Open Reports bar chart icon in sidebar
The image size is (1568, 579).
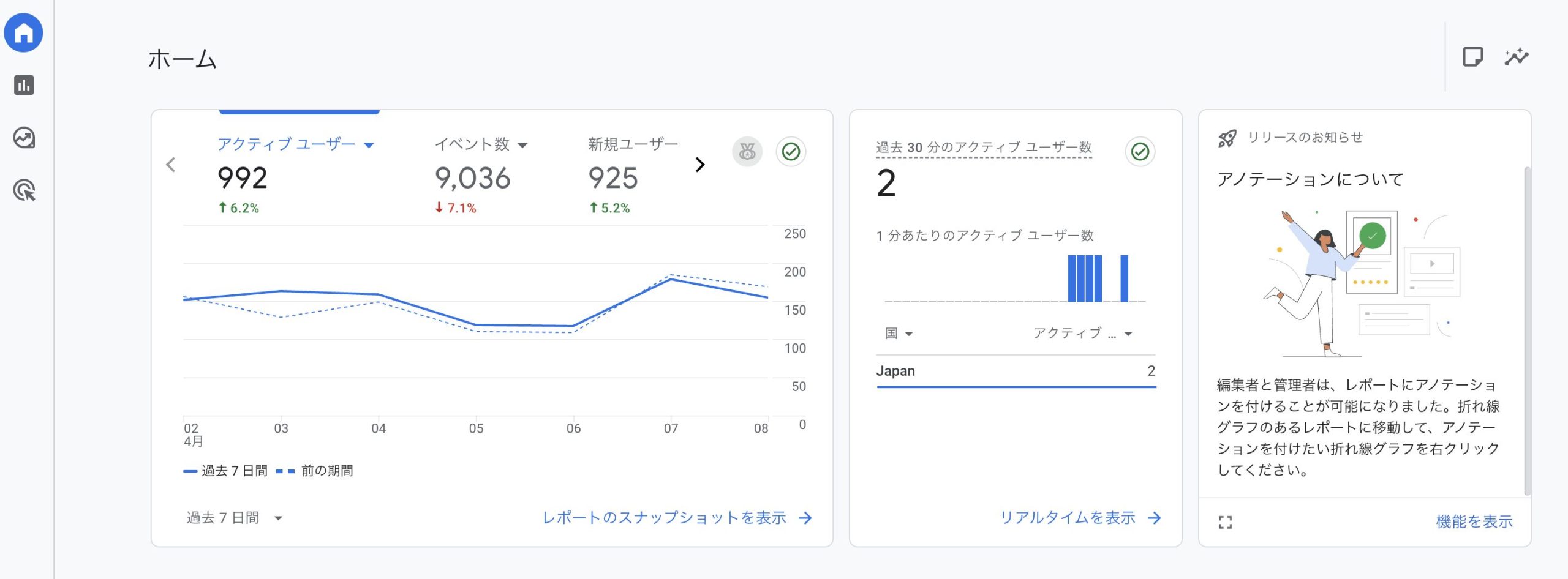coord(24,85)
